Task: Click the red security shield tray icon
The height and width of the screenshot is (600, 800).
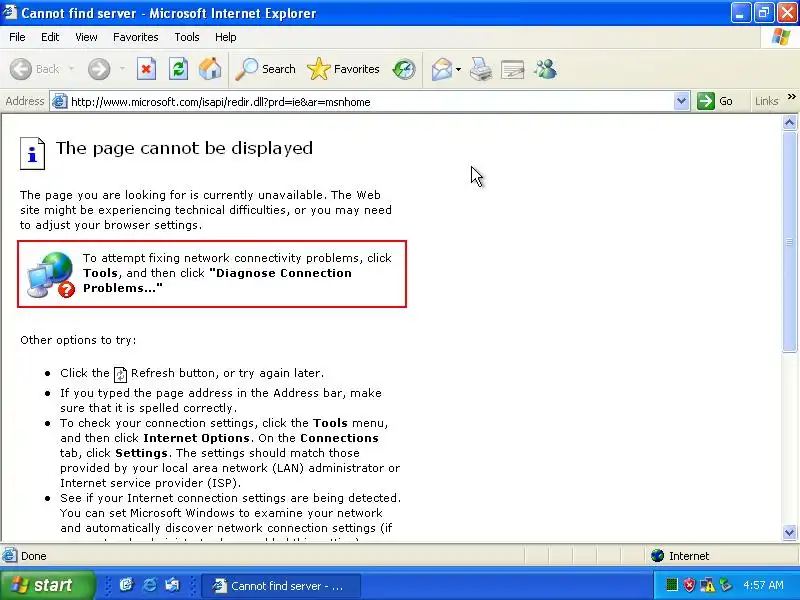Action: tap(689, 585)
